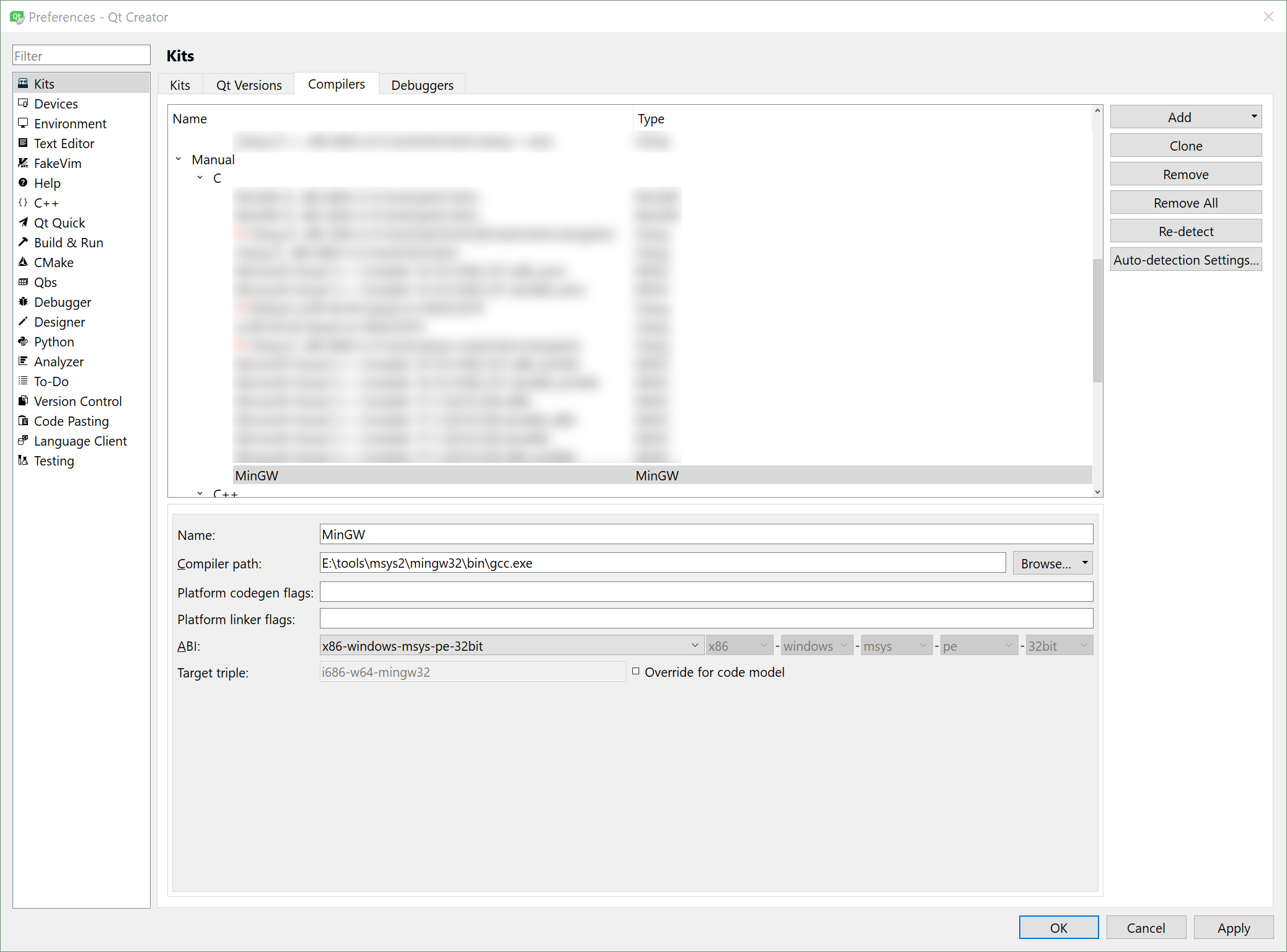Open the msys flavor dropdown
The image size is (1287, 952).
[896, 645]
